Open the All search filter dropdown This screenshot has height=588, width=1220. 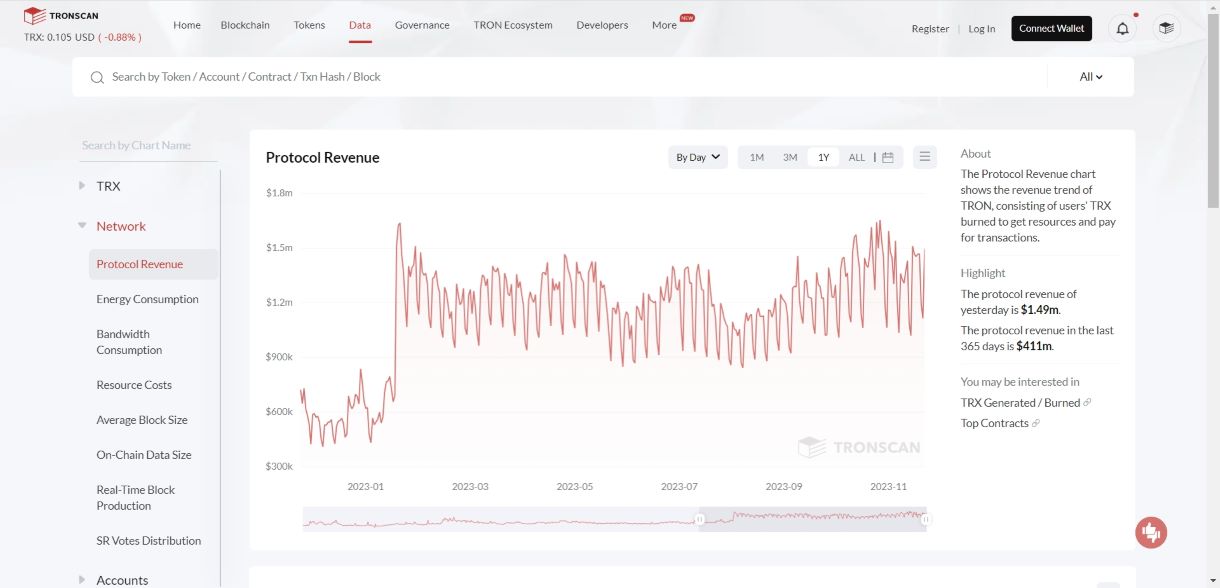point(1091,77)
